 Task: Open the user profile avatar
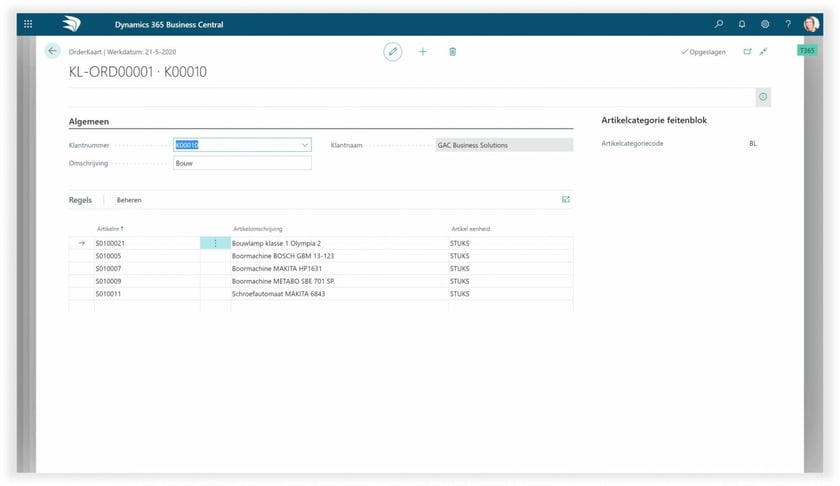coord(811,24)
